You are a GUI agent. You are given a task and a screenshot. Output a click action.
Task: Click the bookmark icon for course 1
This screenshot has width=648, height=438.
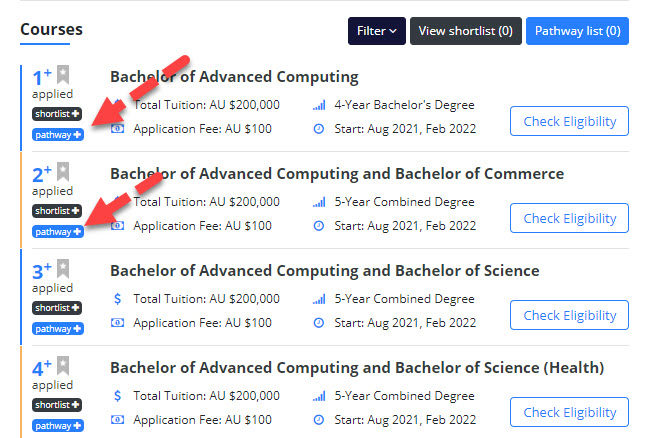[x=63, y=75]
